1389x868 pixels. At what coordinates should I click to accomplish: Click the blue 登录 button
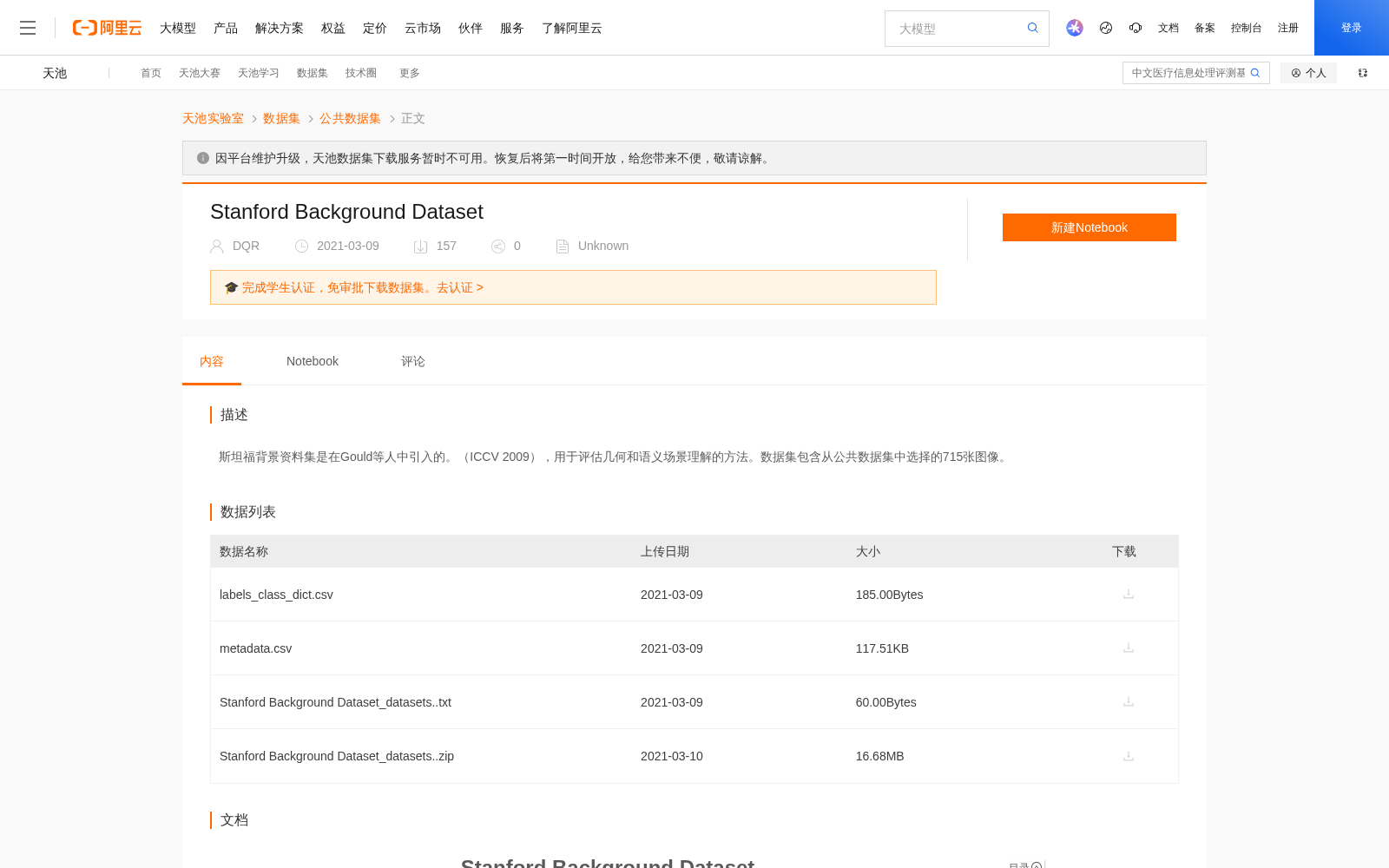pyautogui.click(x=1352, y=28)
